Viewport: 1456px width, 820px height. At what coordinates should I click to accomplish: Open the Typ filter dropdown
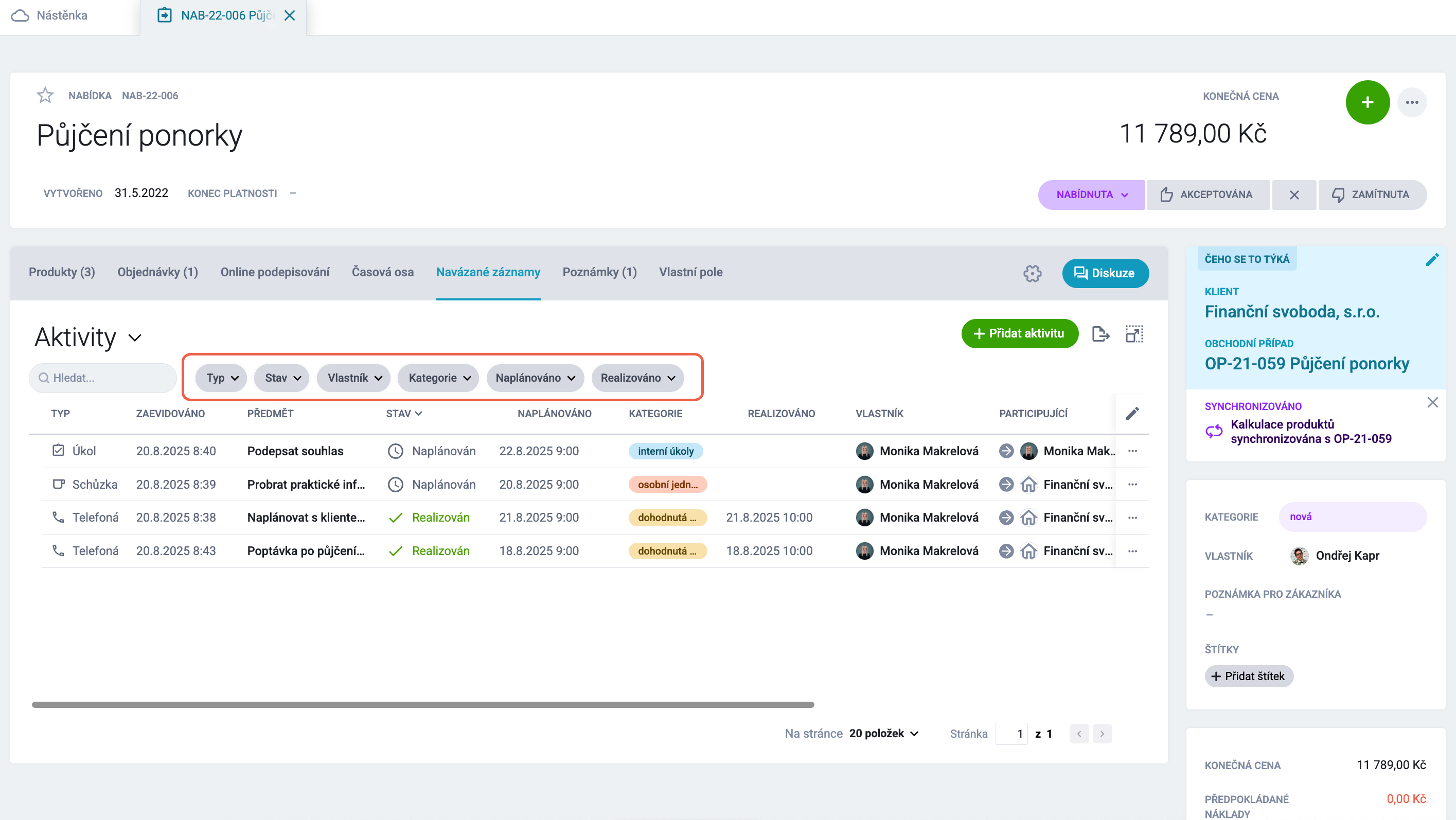[x=222, y=378]
